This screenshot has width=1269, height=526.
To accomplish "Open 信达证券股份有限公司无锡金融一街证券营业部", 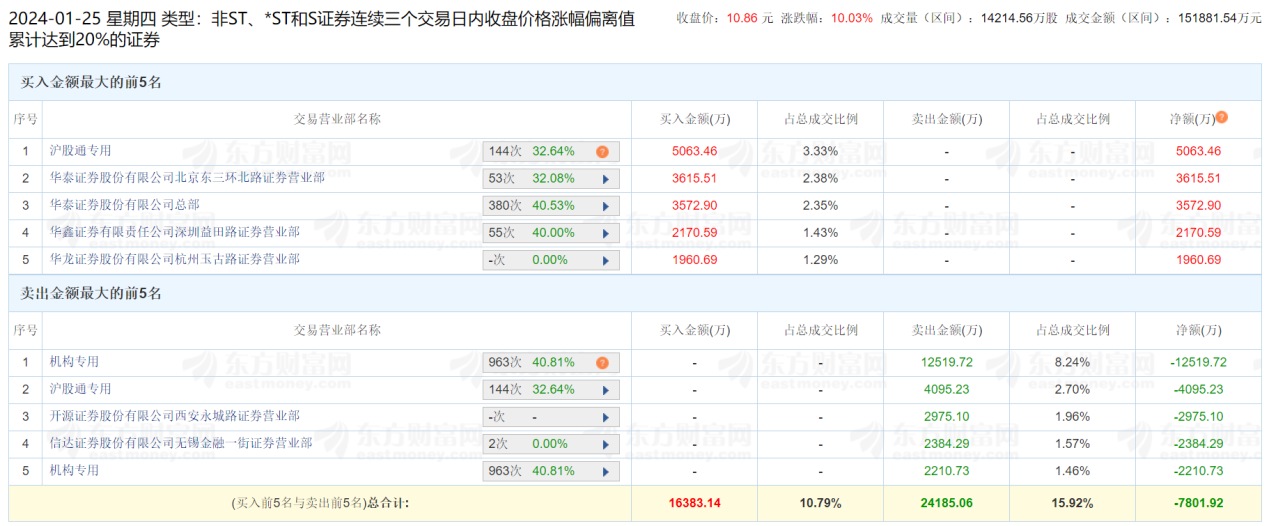I will (x=181, y=442).
